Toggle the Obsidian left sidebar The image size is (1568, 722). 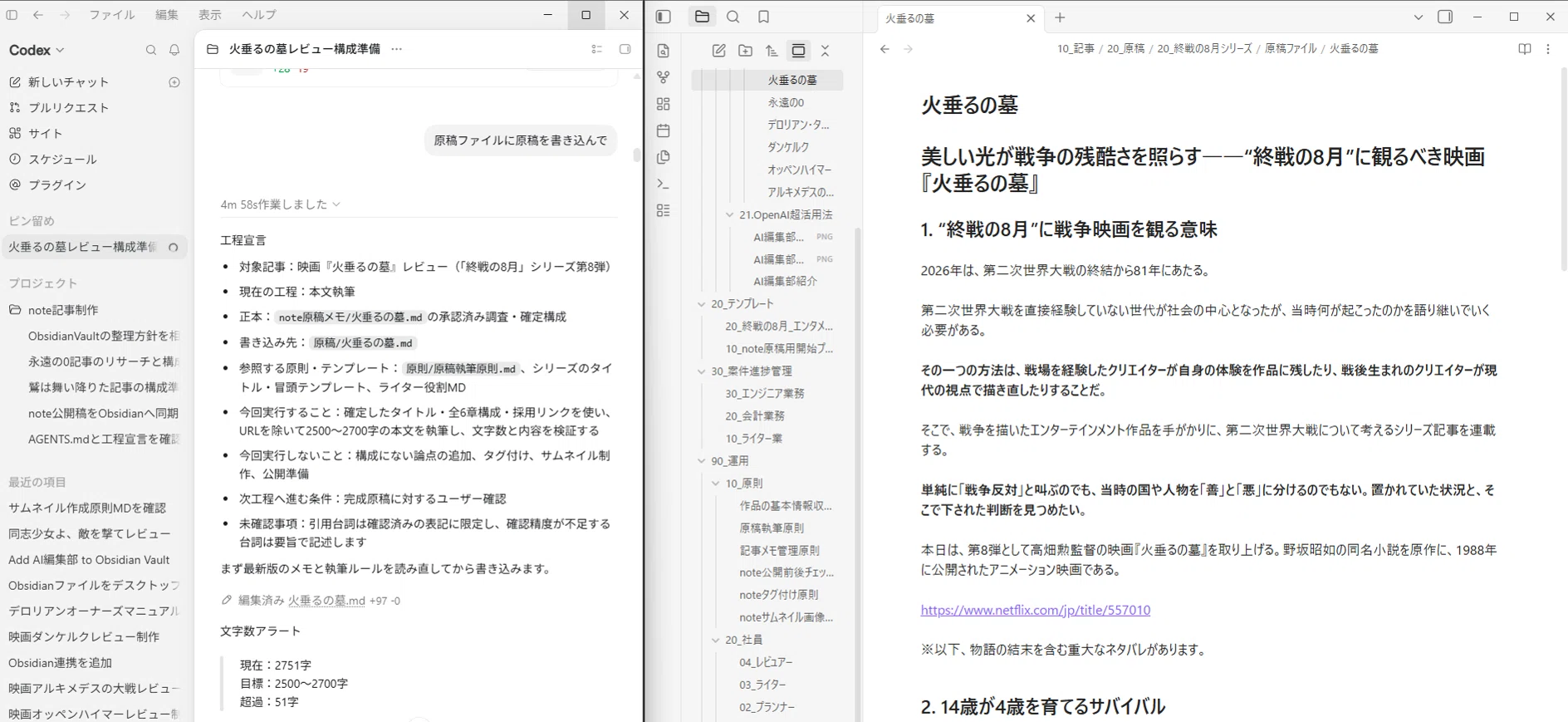tap(663, 17)
